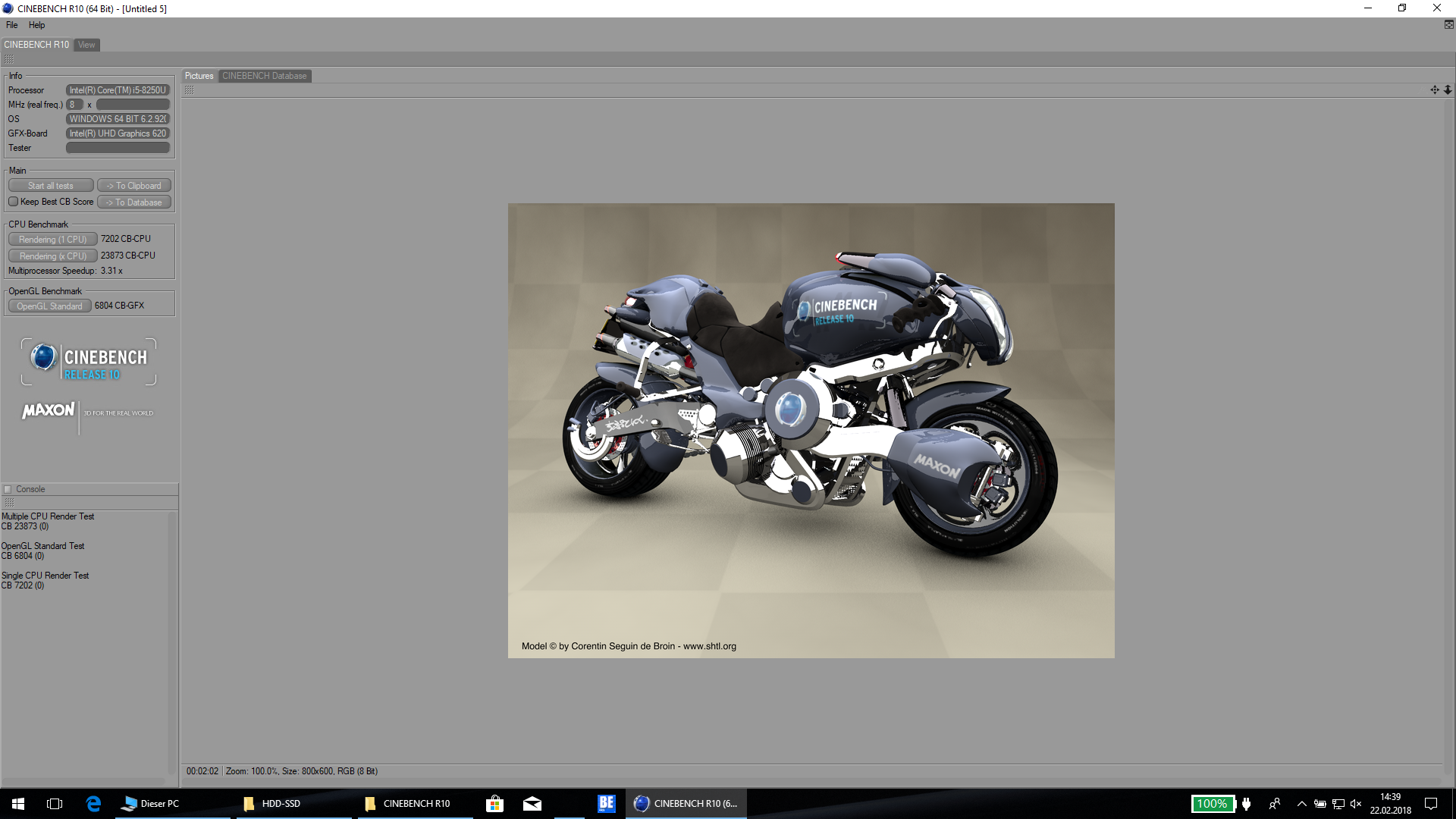Switch to the CINEBENCH Database tab
The image size is (1456, 819).
[x=264, y=76]
